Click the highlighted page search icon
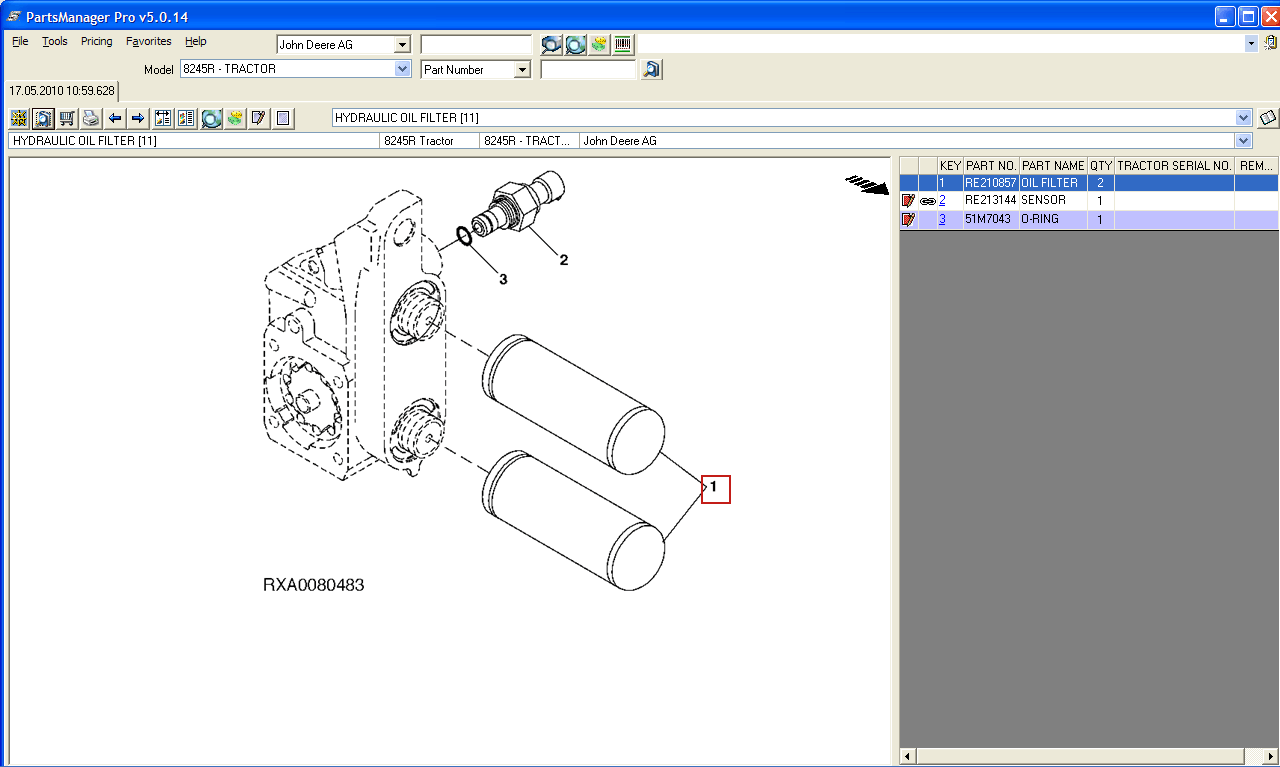This screenshot has height=767, width=1280. [x=43, y=118]
